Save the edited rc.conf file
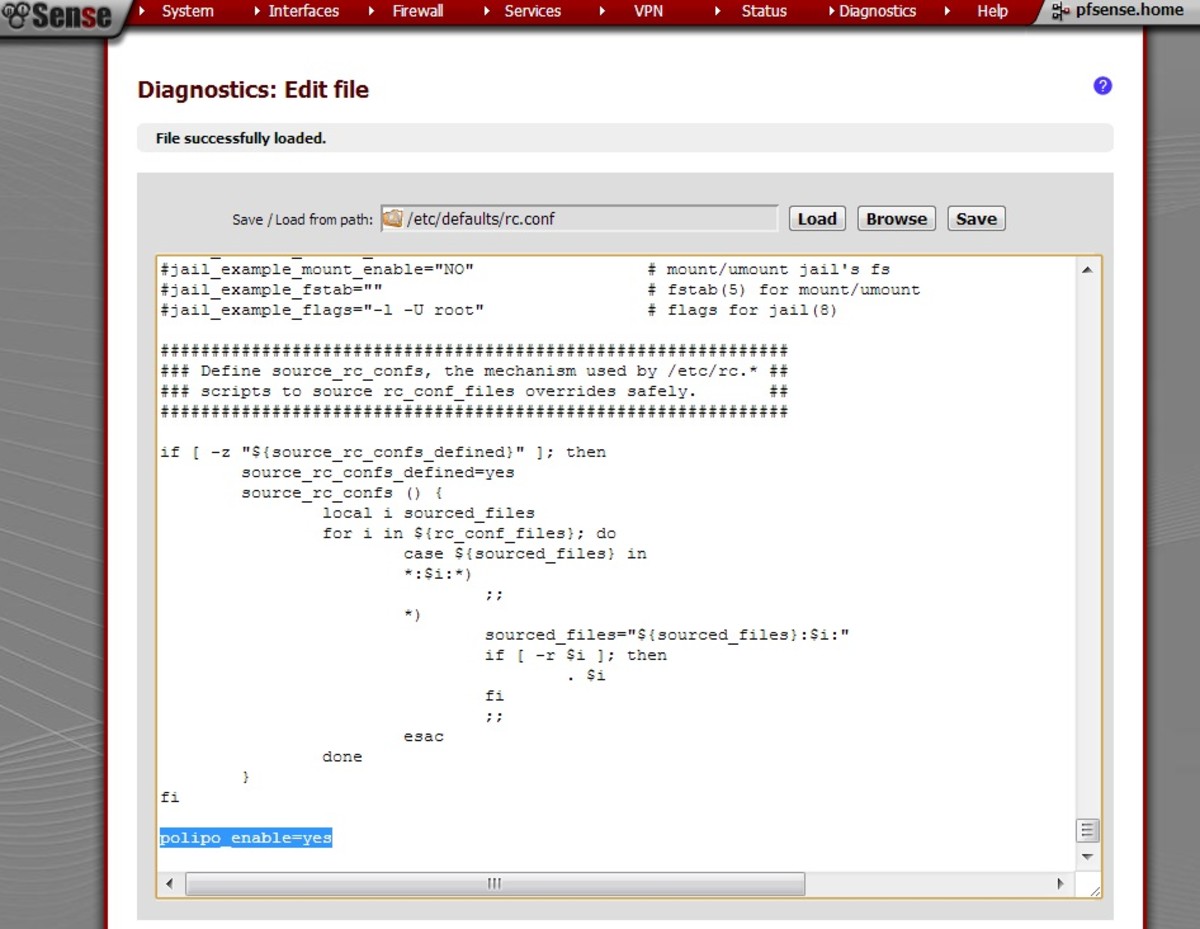This screenshot has width=1200, height=929. tap(975, 219)
